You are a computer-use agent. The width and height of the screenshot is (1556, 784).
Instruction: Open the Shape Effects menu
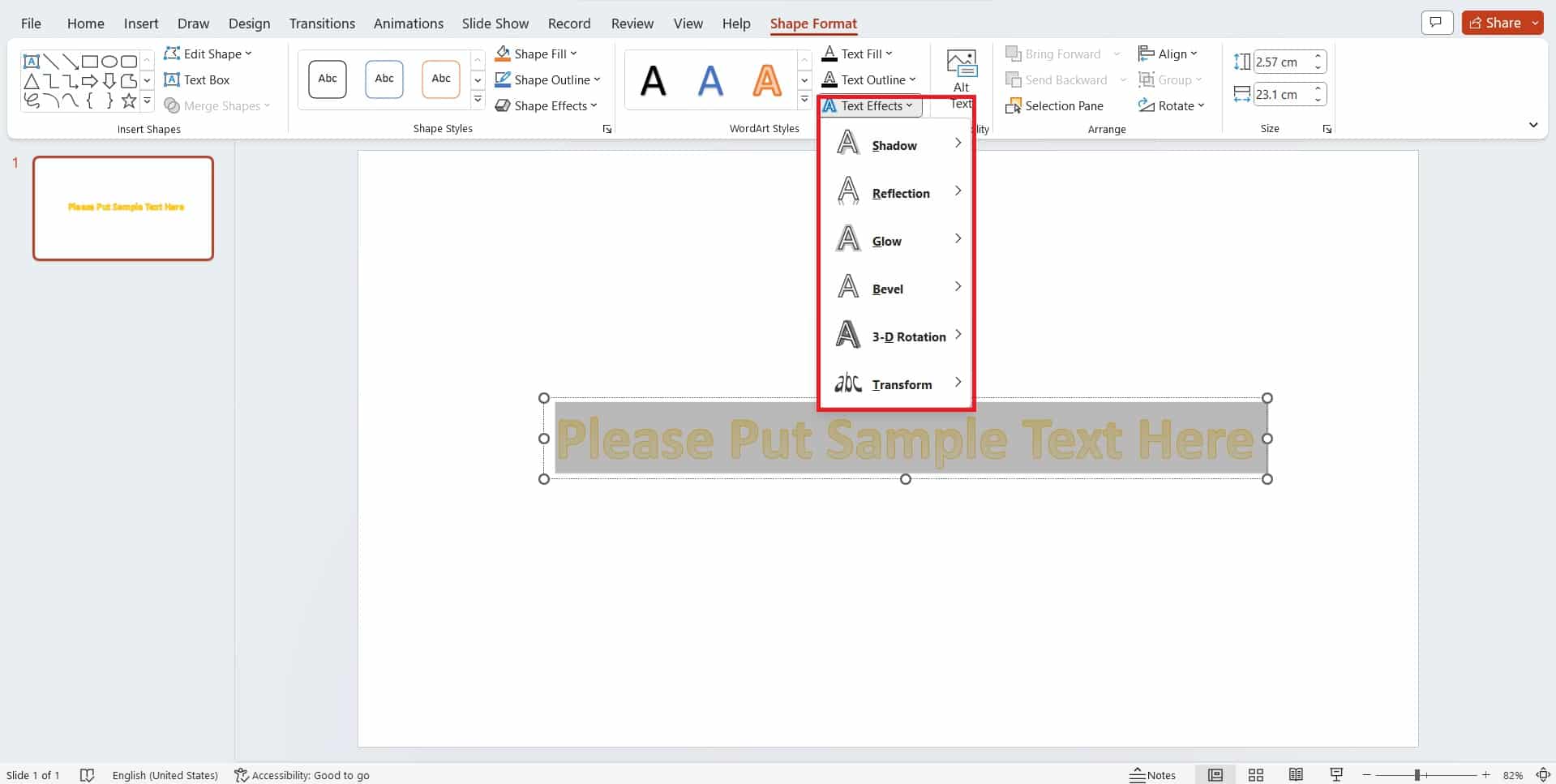pyautogui.click(x=547, y=105)
